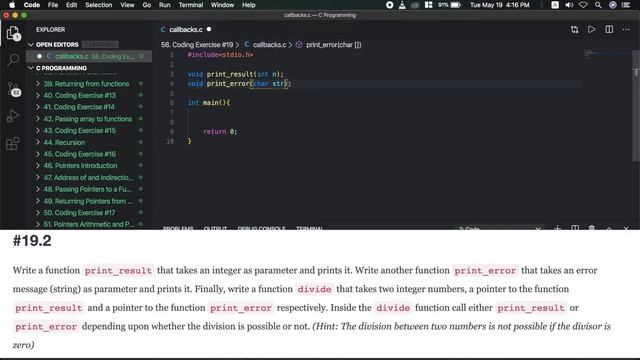
Task: Click the C file icon on callbacks.c tab
Action: [x=163, y=29]
